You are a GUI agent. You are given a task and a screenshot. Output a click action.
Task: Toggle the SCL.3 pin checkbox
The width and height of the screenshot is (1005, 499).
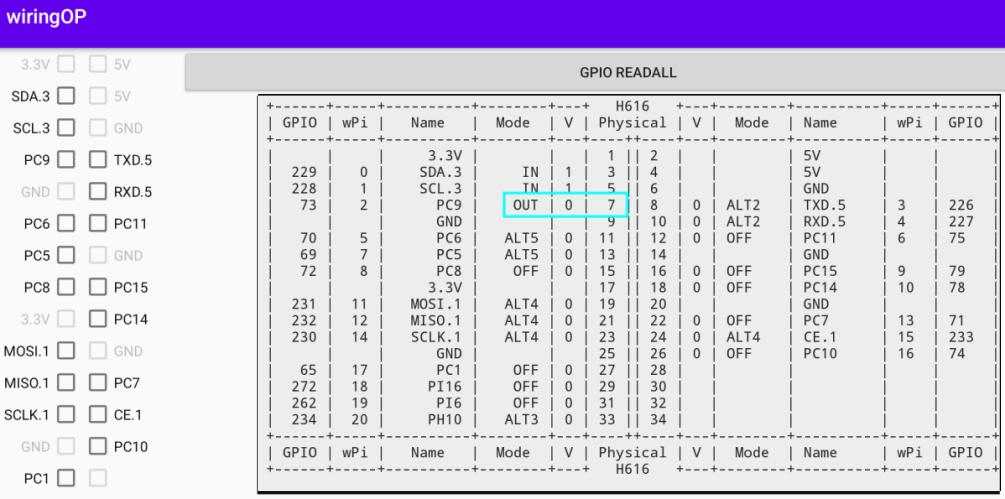coord(66,128)
